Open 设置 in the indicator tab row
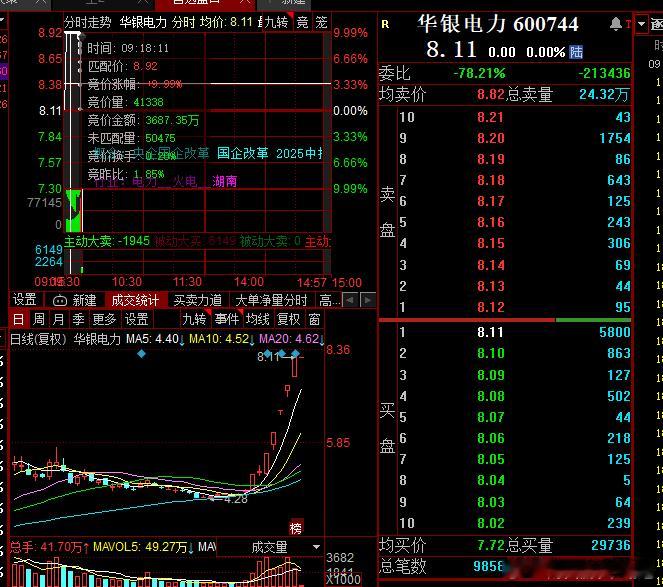 click(25, 299)
